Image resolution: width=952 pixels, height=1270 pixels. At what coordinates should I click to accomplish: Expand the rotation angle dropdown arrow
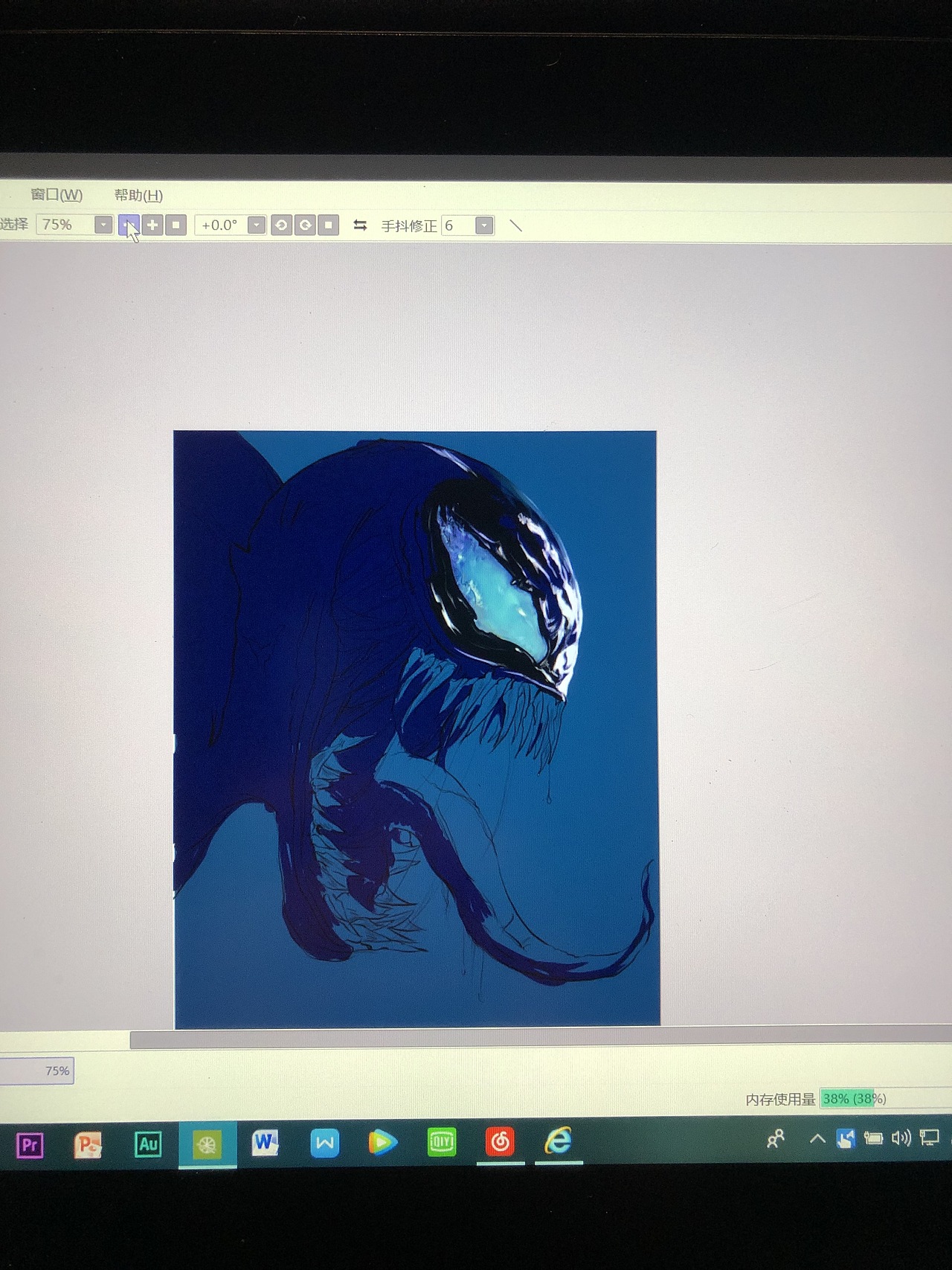click(257, 225)
